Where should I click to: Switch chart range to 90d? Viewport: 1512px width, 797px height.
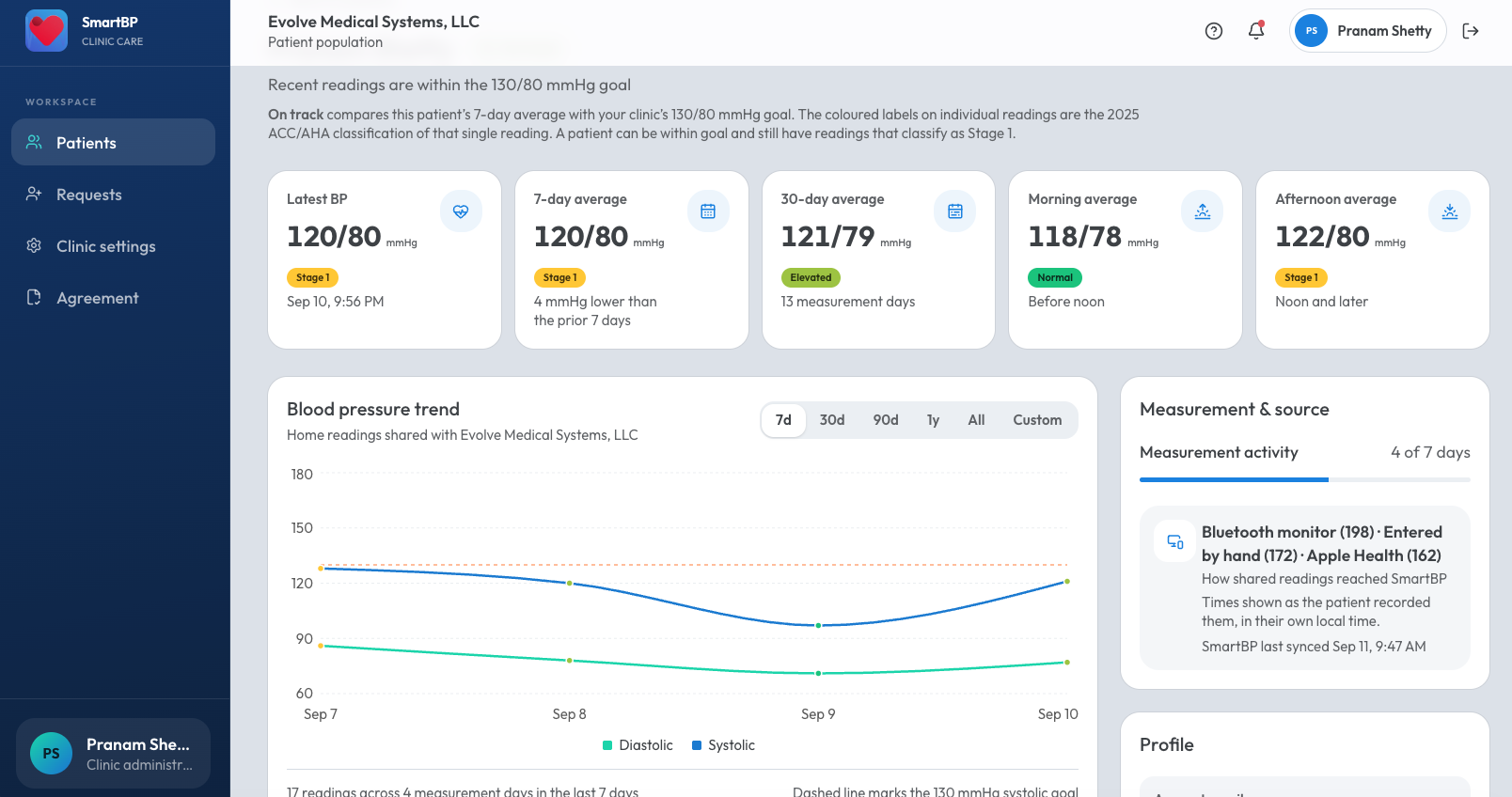point(886,420)
